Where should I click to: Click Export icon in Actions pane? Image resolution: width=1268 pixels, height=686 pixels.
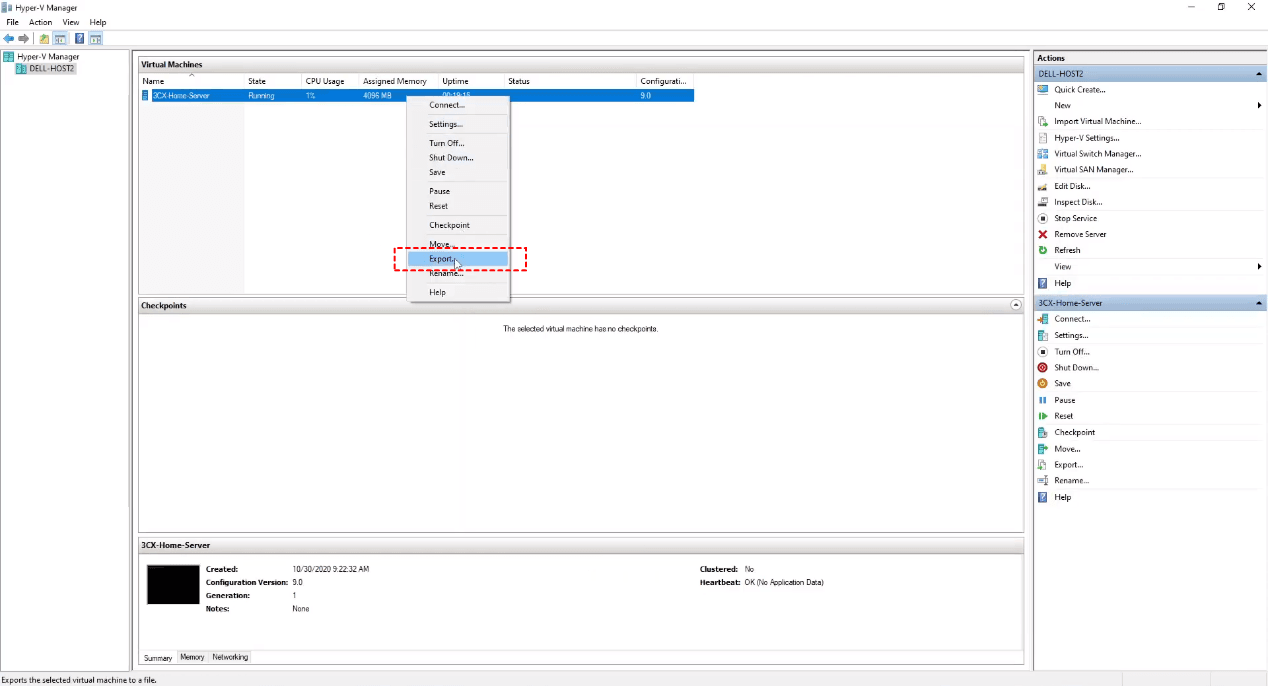tap(1043, 464)
